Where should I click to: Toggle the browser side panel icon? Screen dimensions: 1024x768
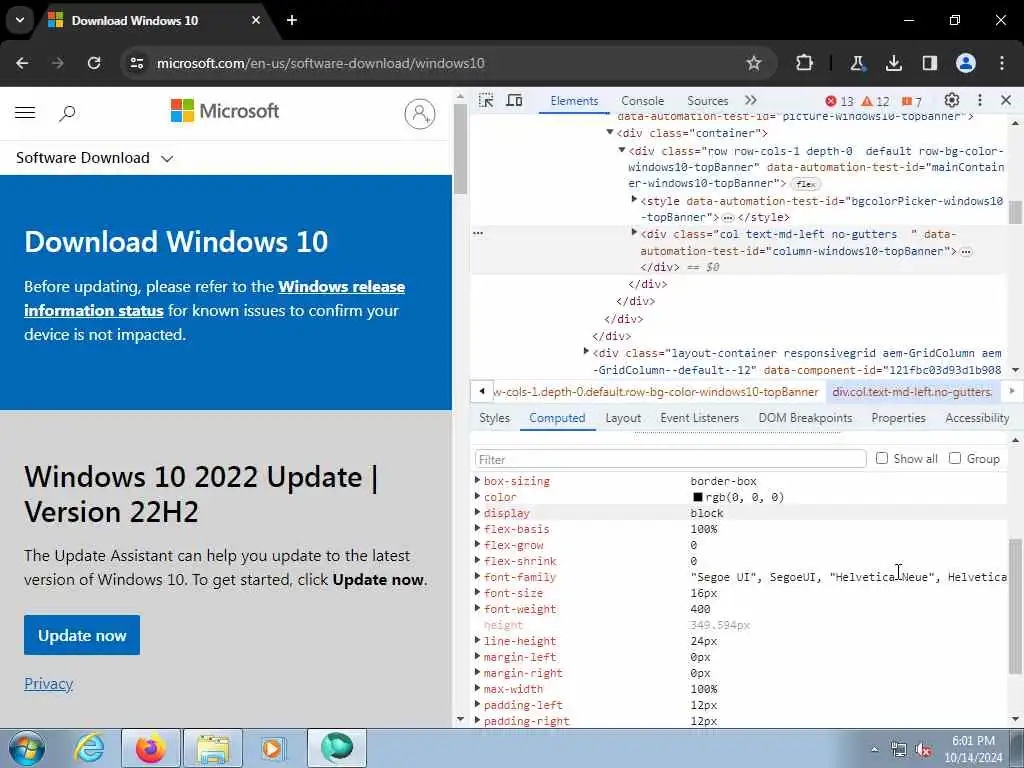929,63
